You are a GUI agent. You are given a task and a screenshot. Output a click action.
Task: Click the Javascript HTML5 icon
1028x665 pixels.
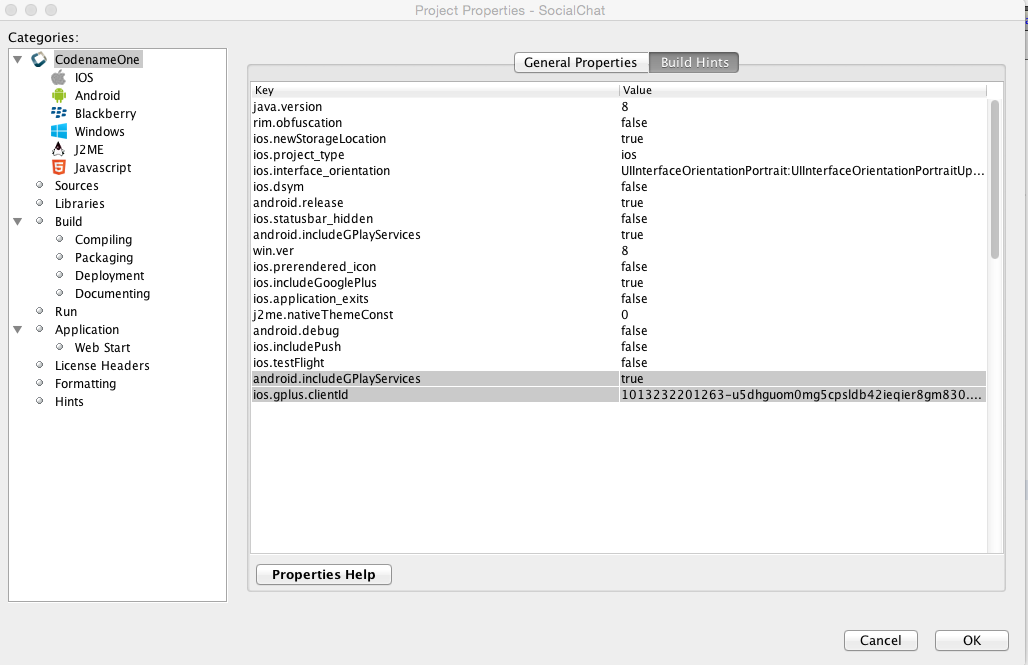pos(58,168)
